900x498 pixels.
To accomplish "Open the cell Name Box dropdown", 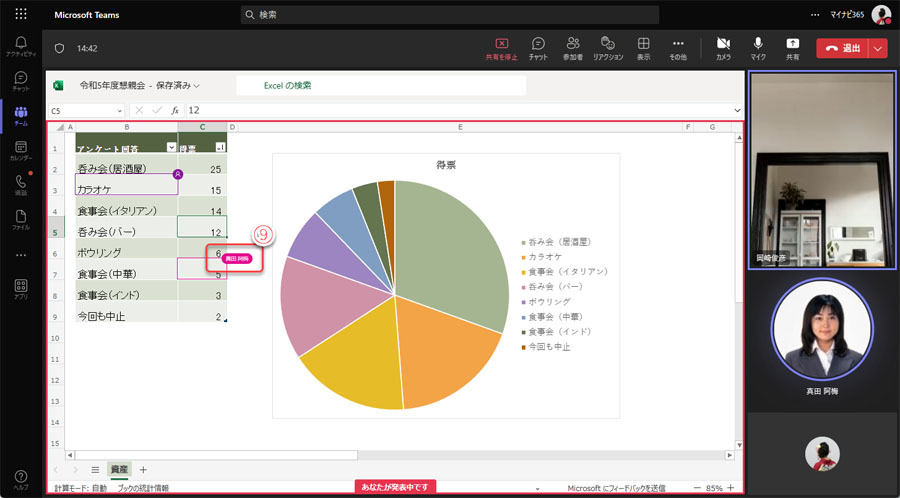I will point(119,111).
